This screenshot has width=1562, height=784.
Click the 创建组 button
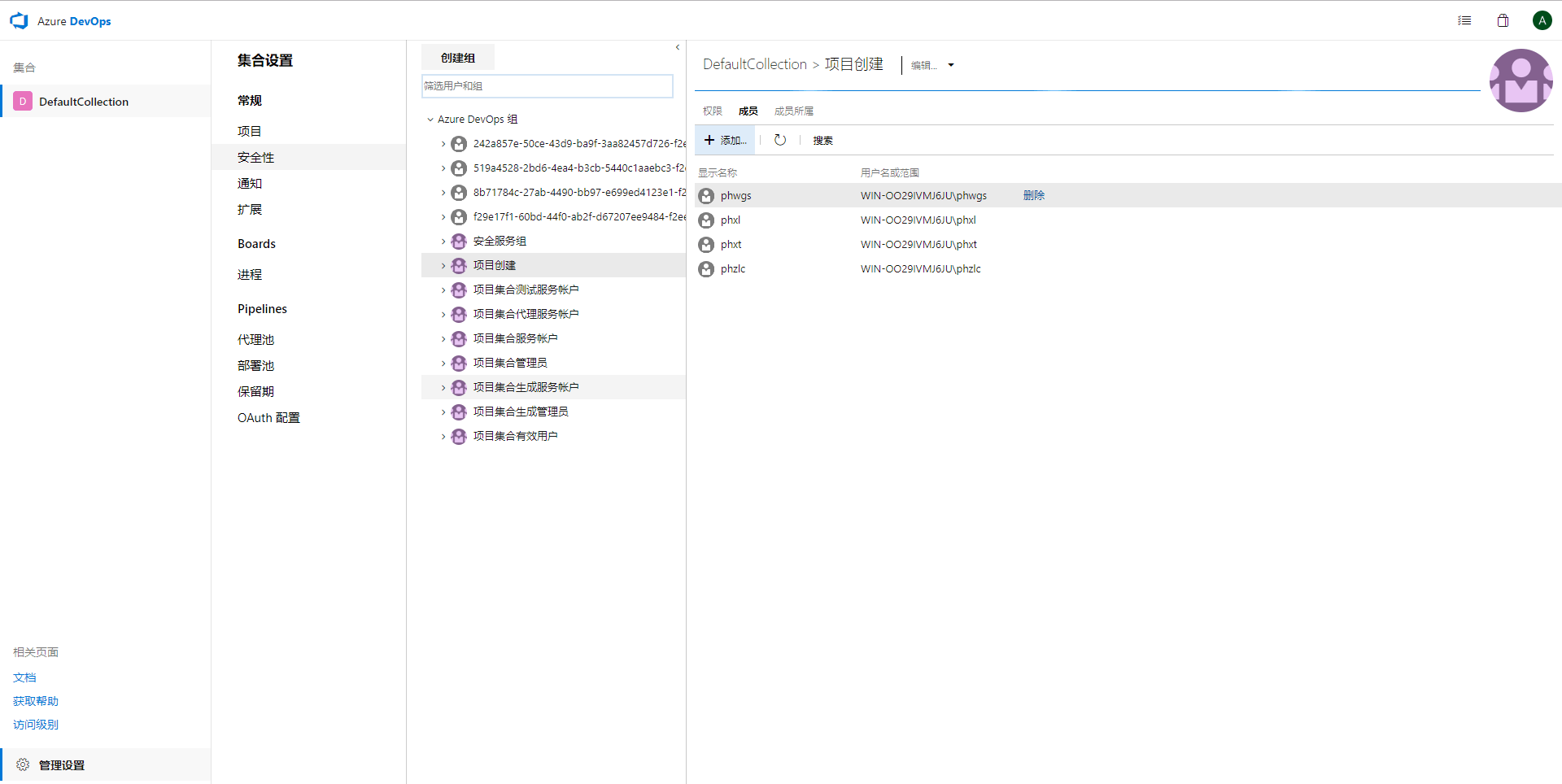(x=457, y=58)
